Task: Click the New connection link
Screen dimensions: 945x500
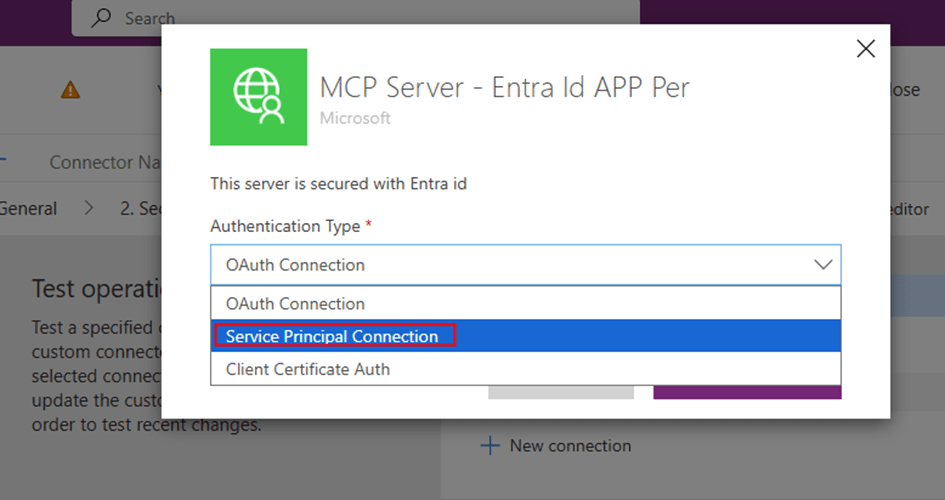Action: 570,446
